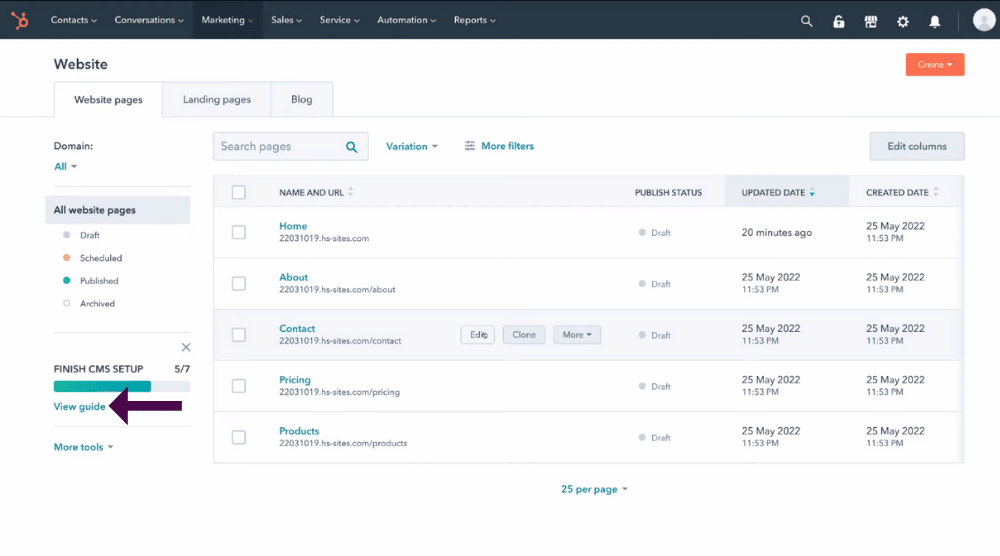1000x556 pixels.
Task: Open global search magnifier in top bar
Action: [x=807, y=21]
